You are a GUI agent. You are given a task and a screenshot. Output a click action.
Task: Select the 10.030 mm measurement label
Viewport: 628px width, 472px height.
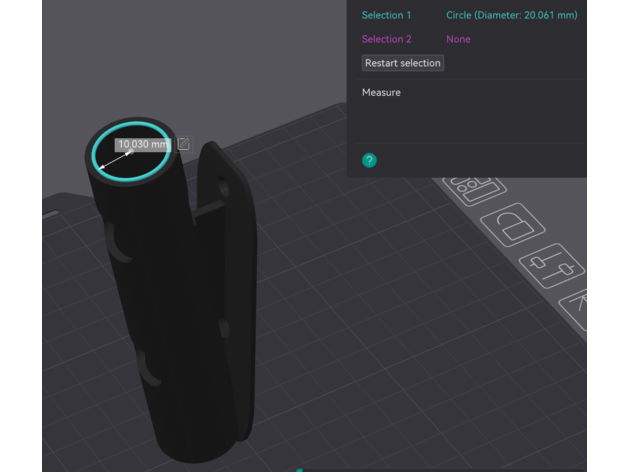142,145
